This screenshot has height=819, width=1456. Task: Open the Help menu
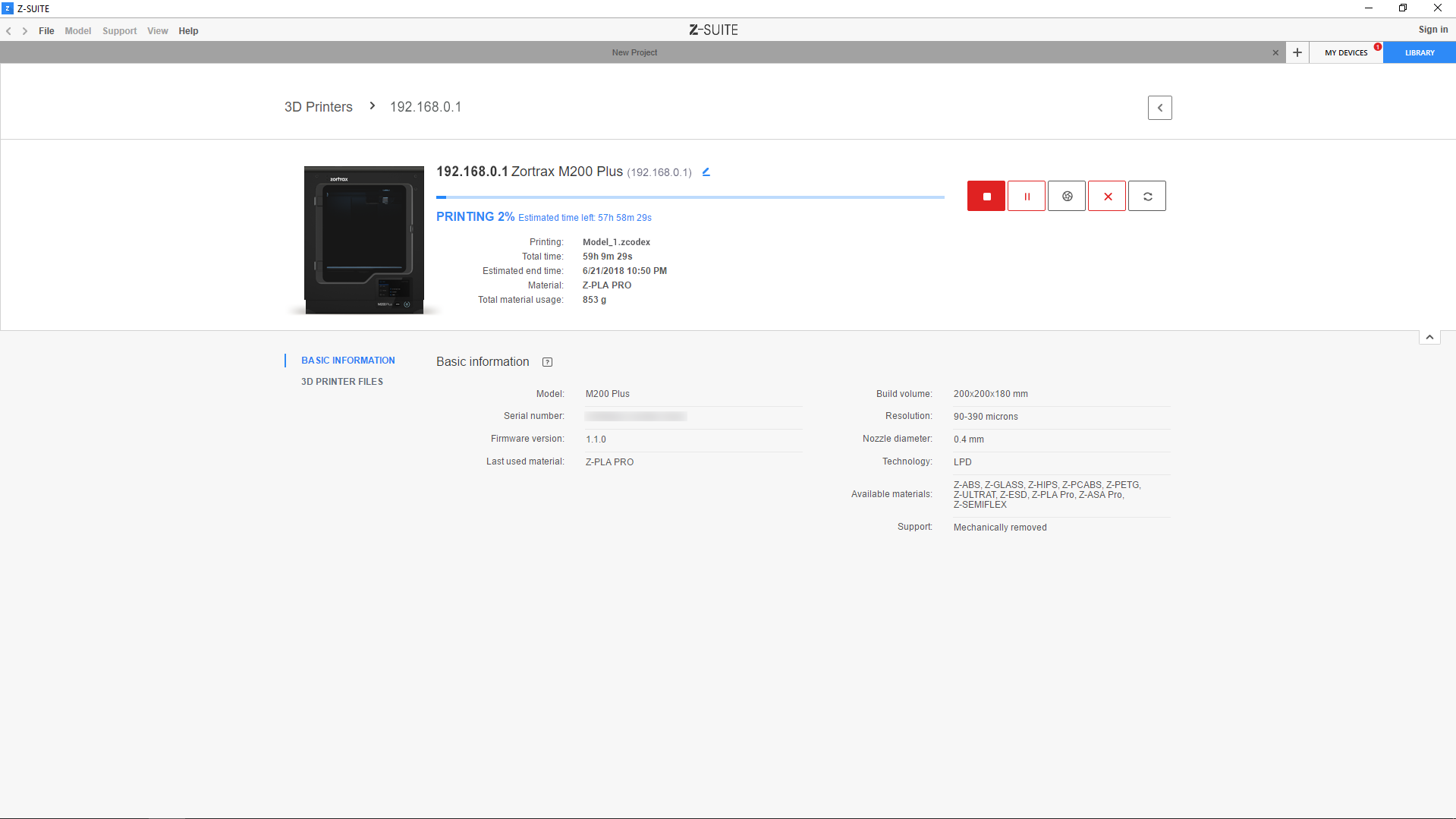click(x=188, y=31)
